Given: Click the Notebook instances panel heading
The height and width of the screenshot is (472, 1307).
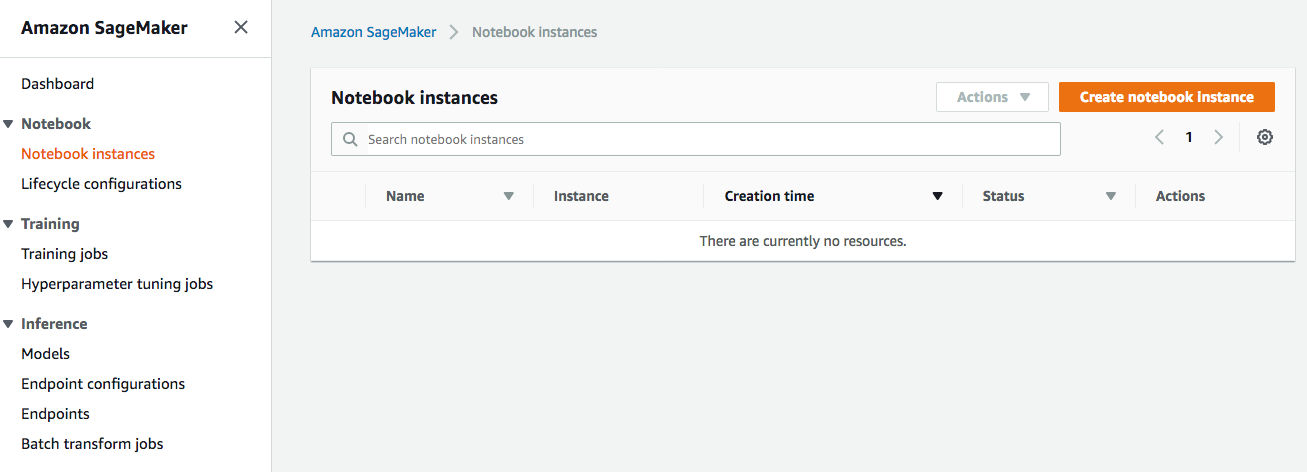Looking at the screenshot, I should (x=414, y=98).
